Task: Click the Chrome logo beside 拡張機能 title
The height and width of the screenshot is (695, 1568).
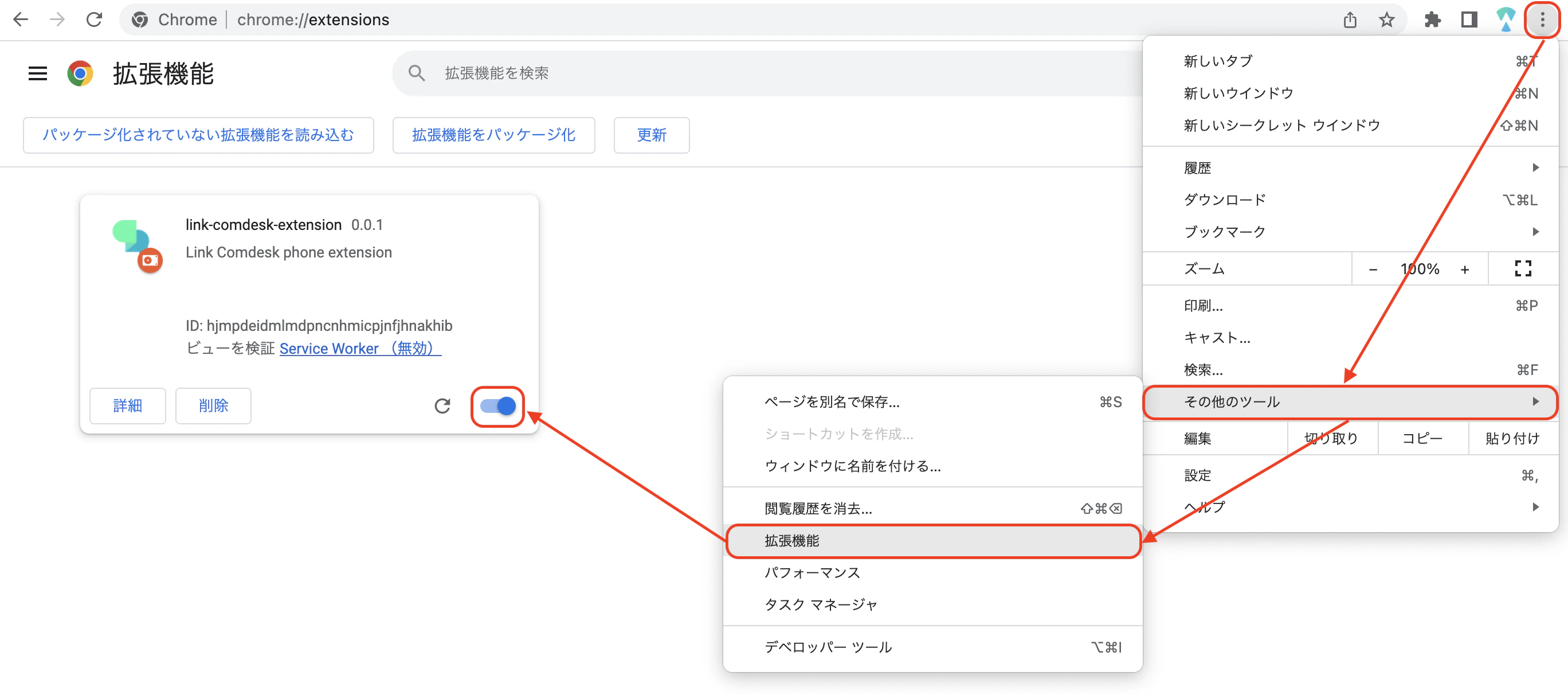Action: click(x=80, y=74)
